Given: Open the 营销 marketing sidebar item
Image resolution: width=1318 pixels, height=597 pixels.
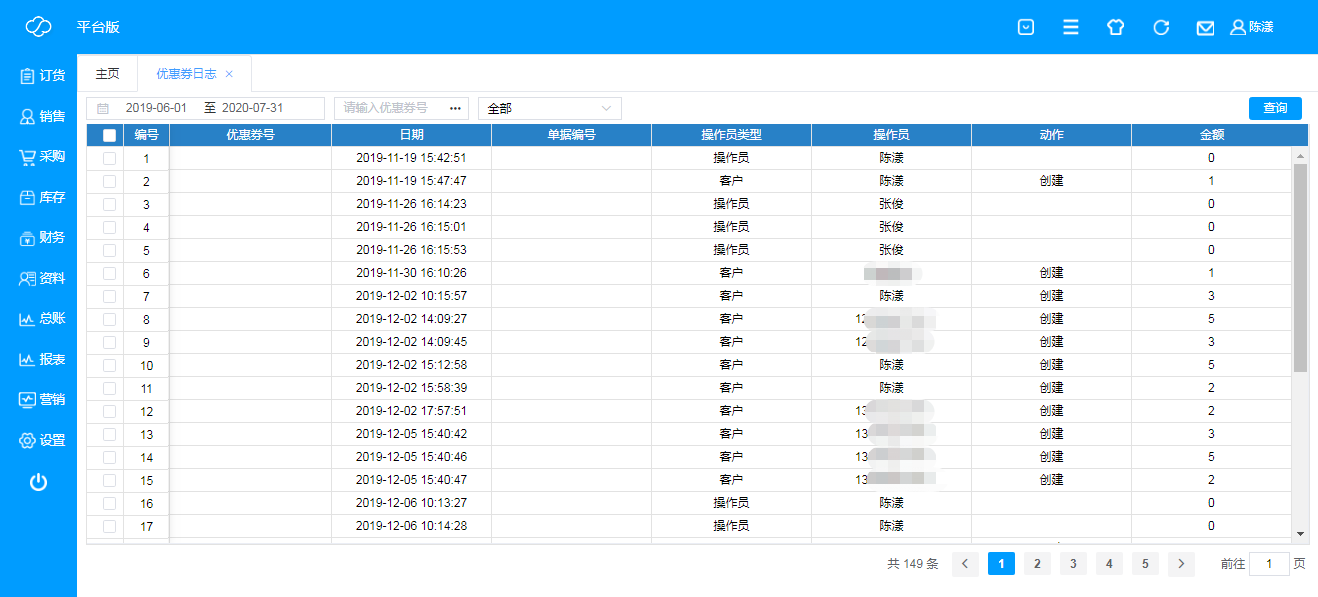Looking at the screenshot, I should click(x=42, y=399).
